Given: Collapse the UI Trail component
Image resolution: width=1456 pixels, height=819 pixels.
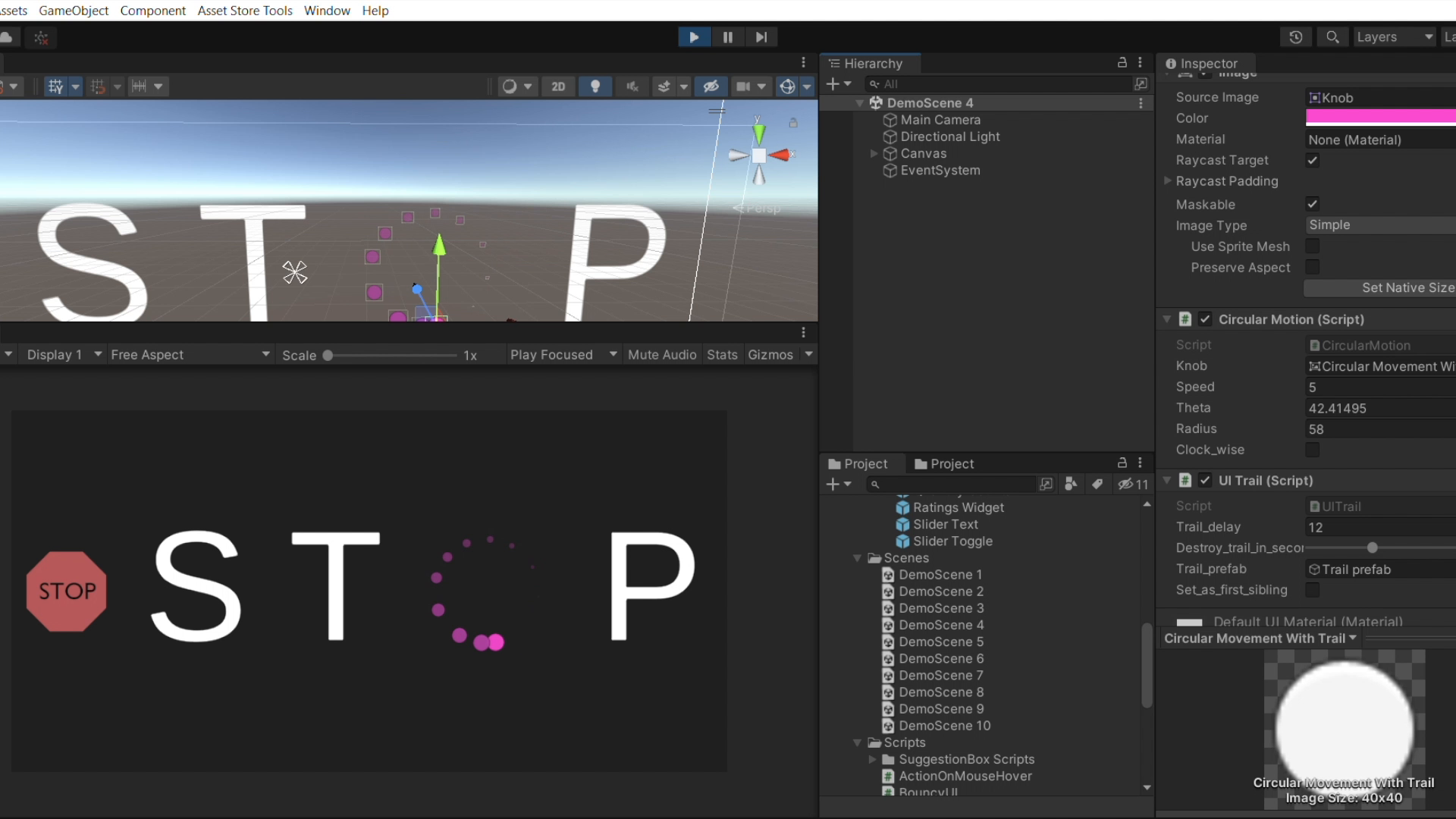Looking at the screenshot, I should (x=1167, y=480).
